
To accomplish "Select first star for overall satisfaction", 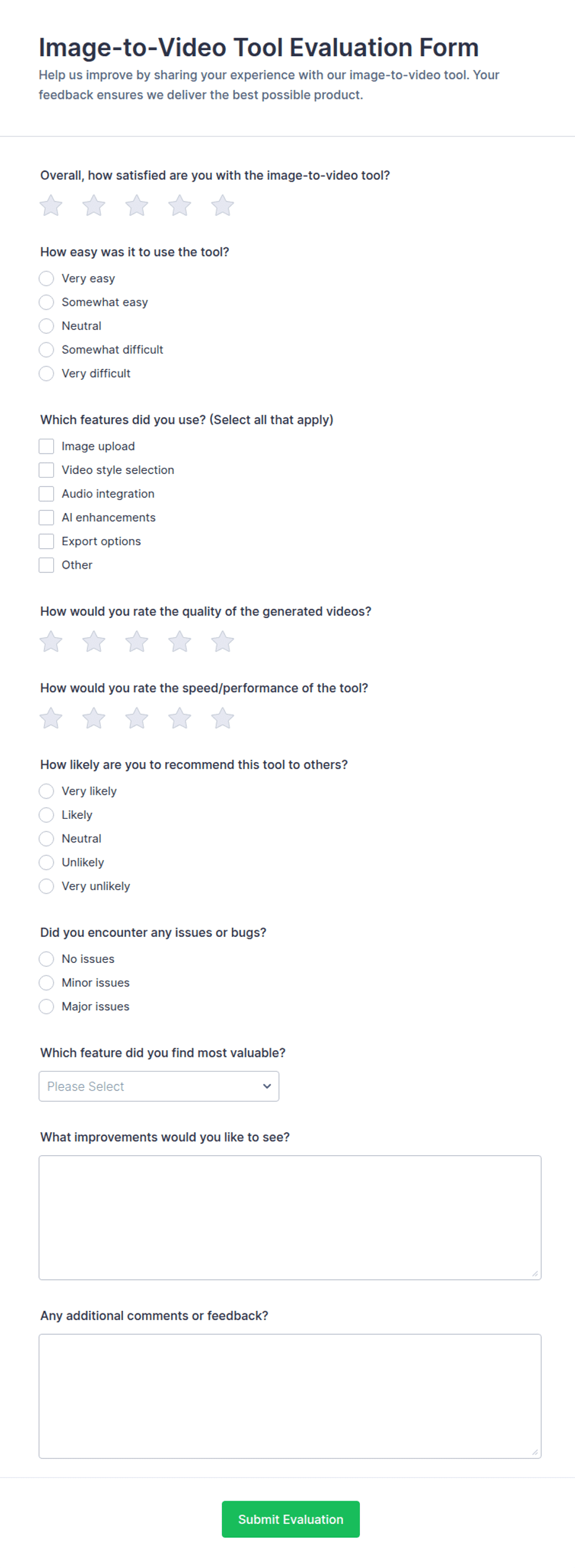I will (51, 206).
